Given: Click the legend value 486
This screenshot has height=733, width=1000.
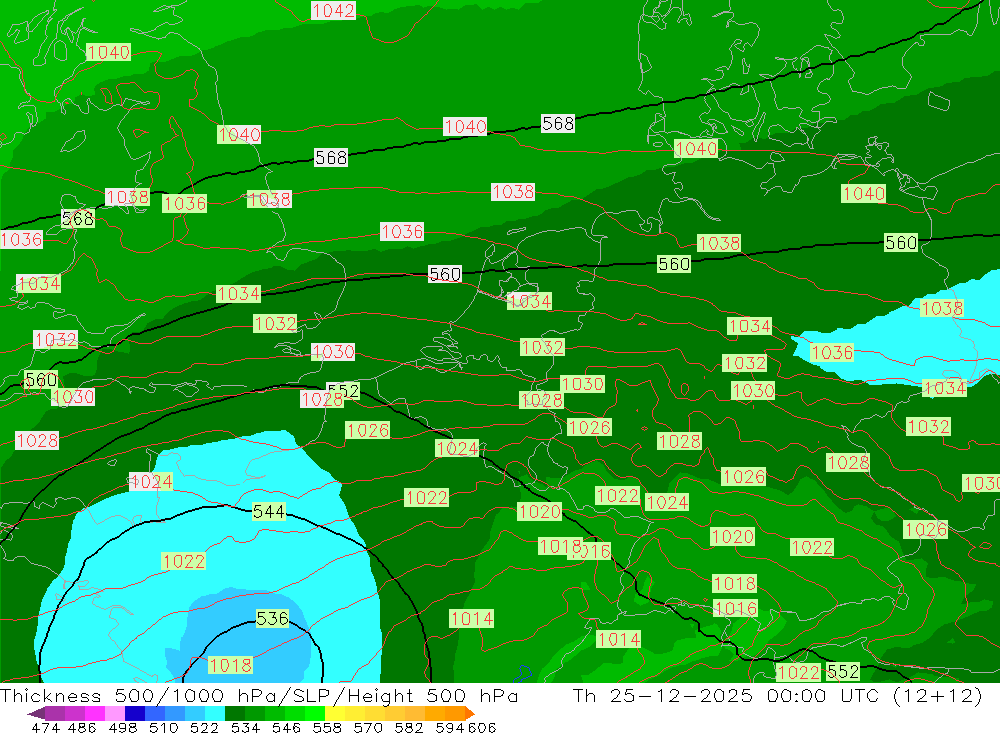Looking at the screenshot, I should (82, 727).
